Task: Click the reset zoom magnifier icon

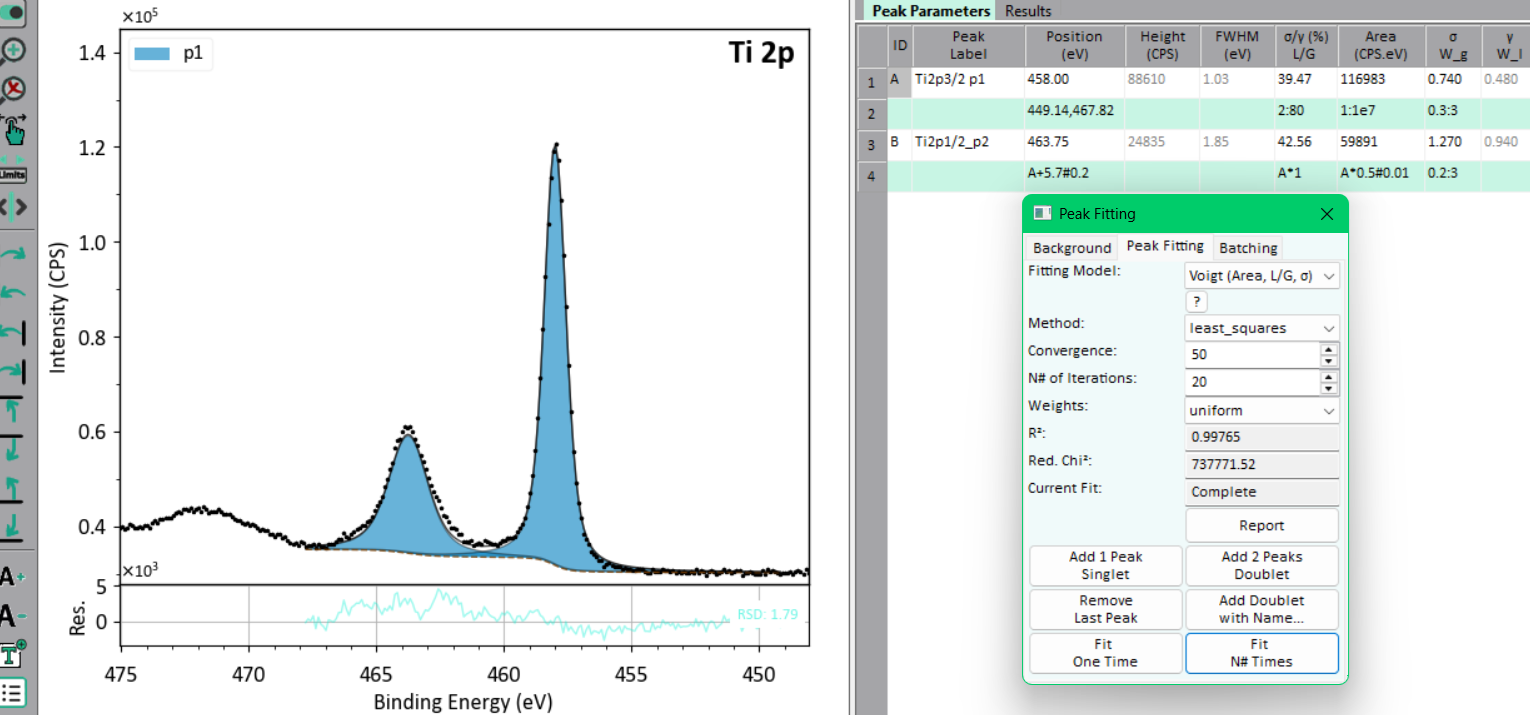Action: (13, 90)
